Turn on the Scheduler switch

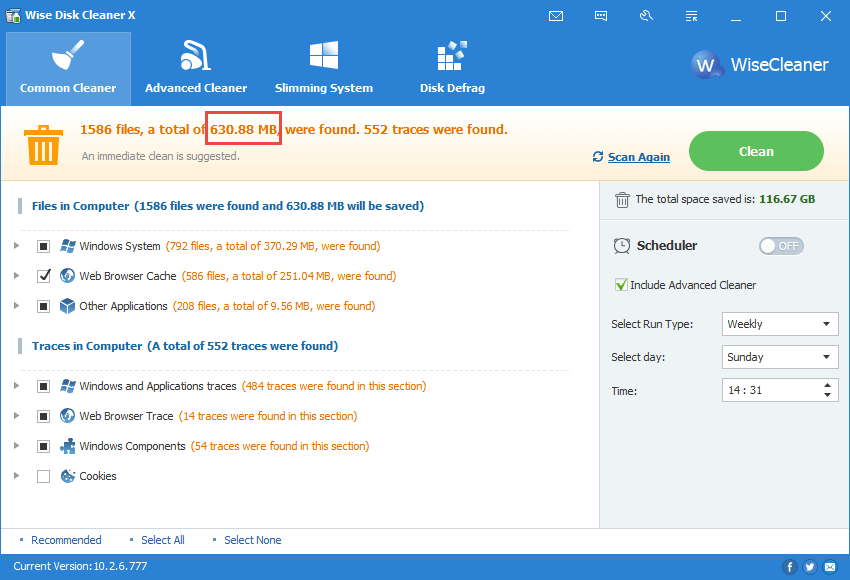pos(781,246)
